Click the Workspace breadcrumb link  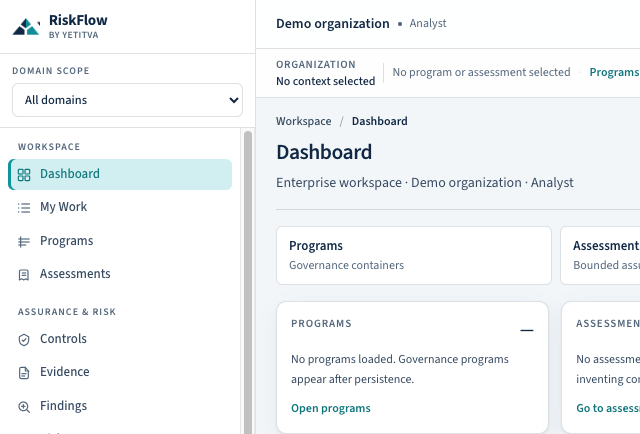coord(303,121)
